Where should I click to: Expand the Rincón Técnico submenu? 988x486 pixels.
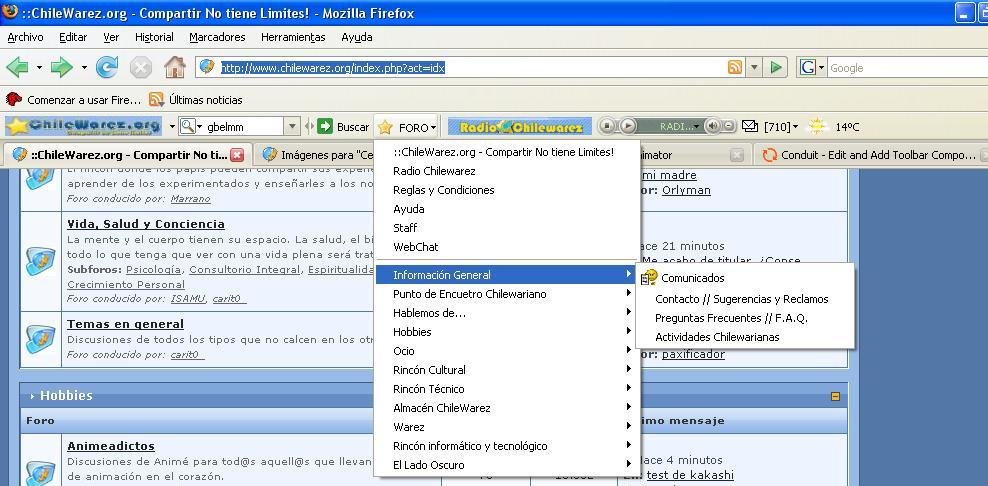click(x=508, y=388)
